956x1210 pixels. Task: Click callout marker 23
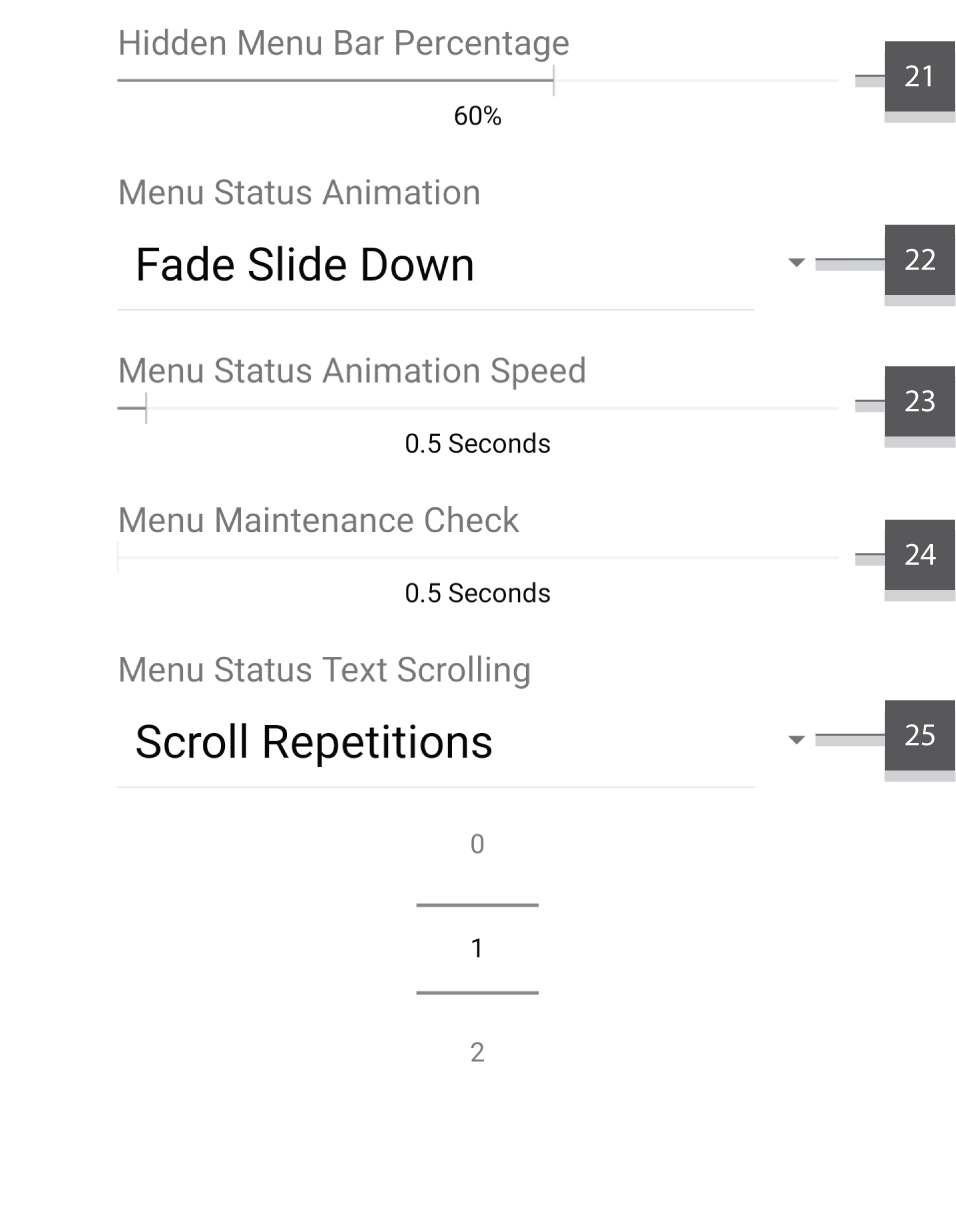coord(920,402)
